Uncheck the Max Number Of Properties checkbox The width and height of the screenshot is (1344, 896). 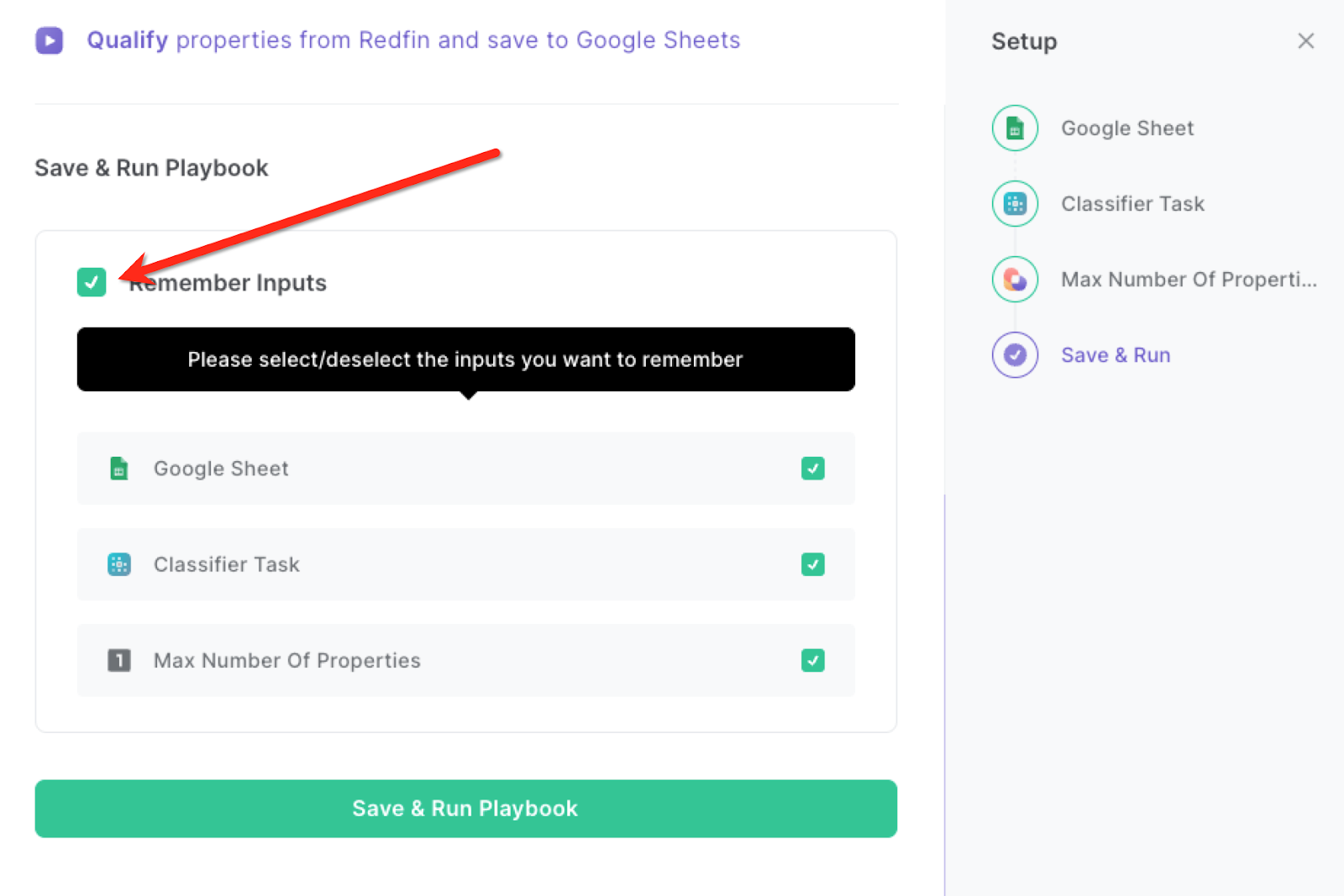(812, 660)
